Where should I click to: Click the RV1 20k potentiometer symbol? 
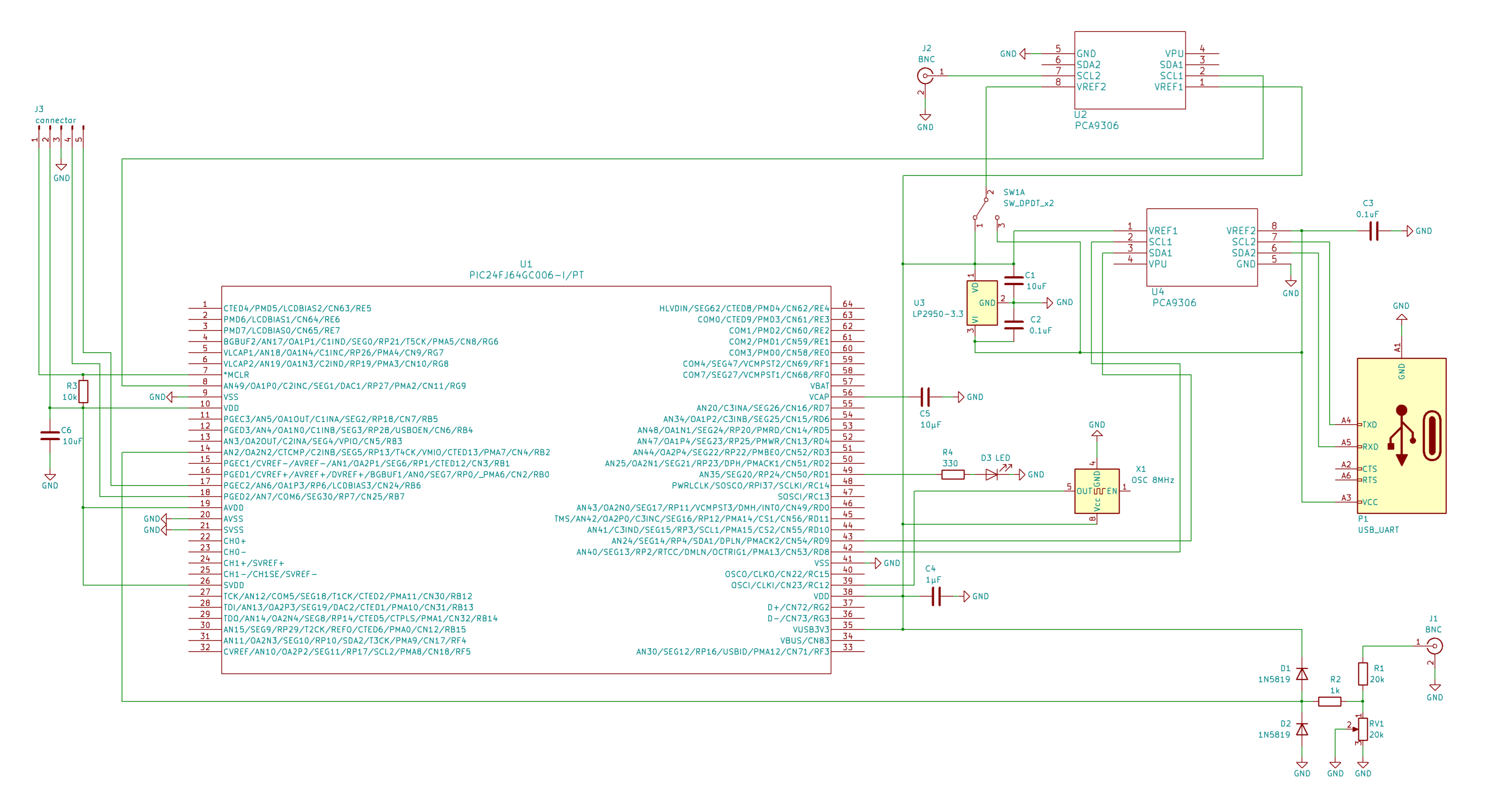(1363, 729)
